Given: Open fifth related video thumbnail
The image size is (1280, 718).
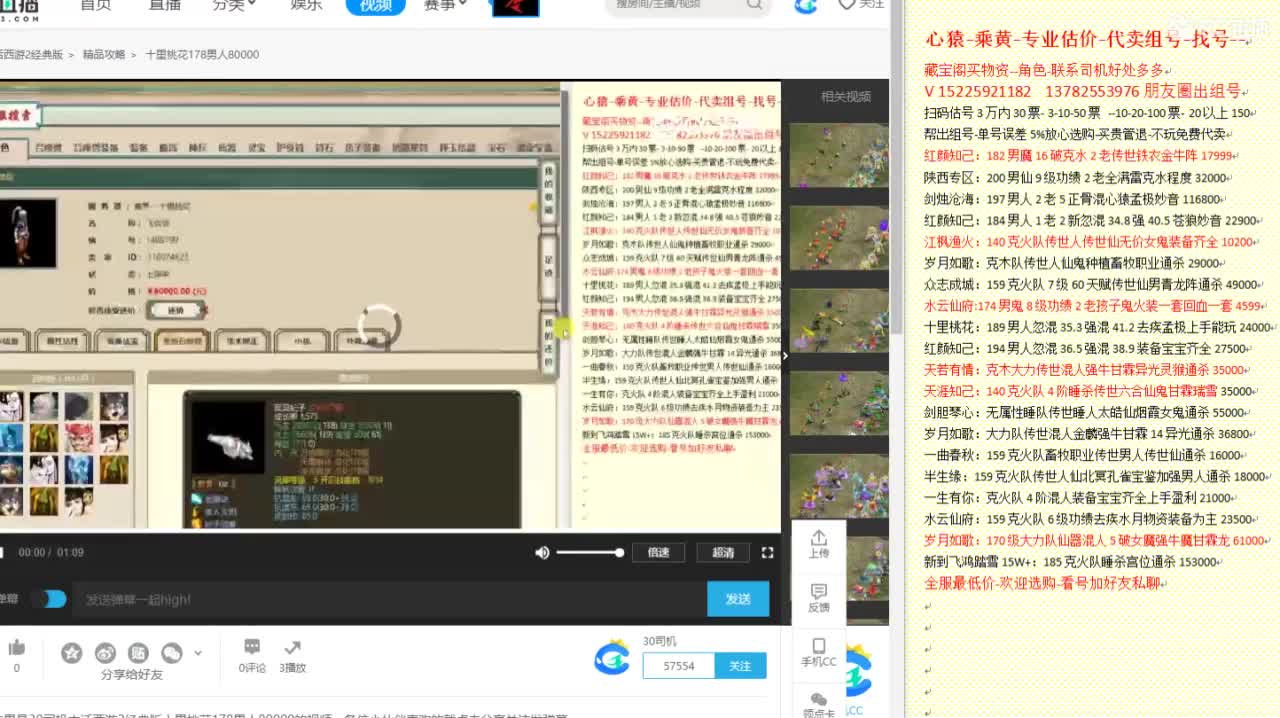Looking at the screenshot, I should [839, 487].
